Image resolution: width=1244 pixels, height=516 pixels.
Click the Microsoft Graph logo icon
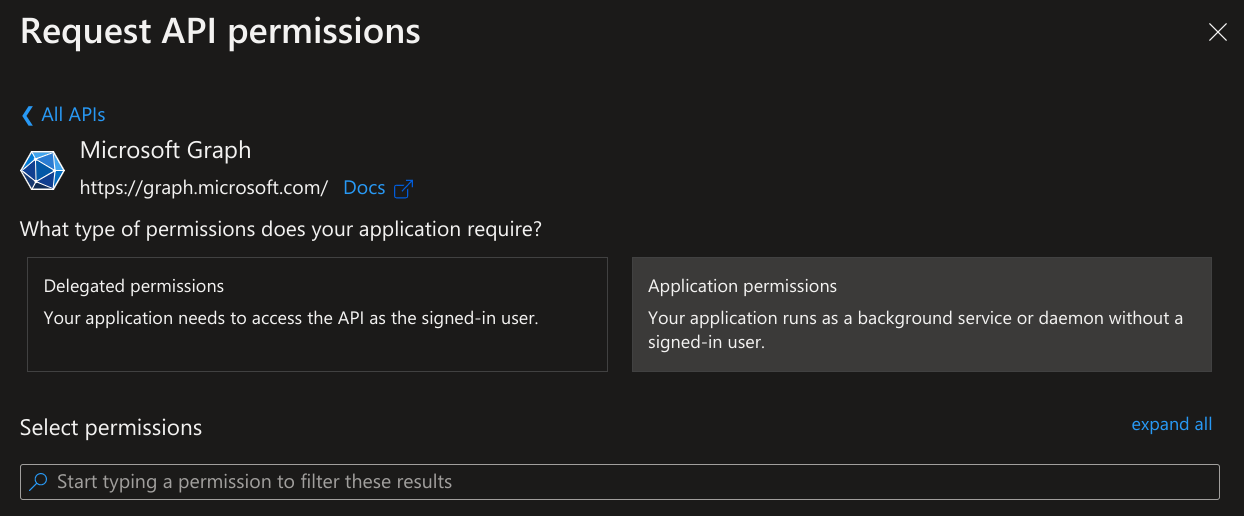click(x=42, y=170)
